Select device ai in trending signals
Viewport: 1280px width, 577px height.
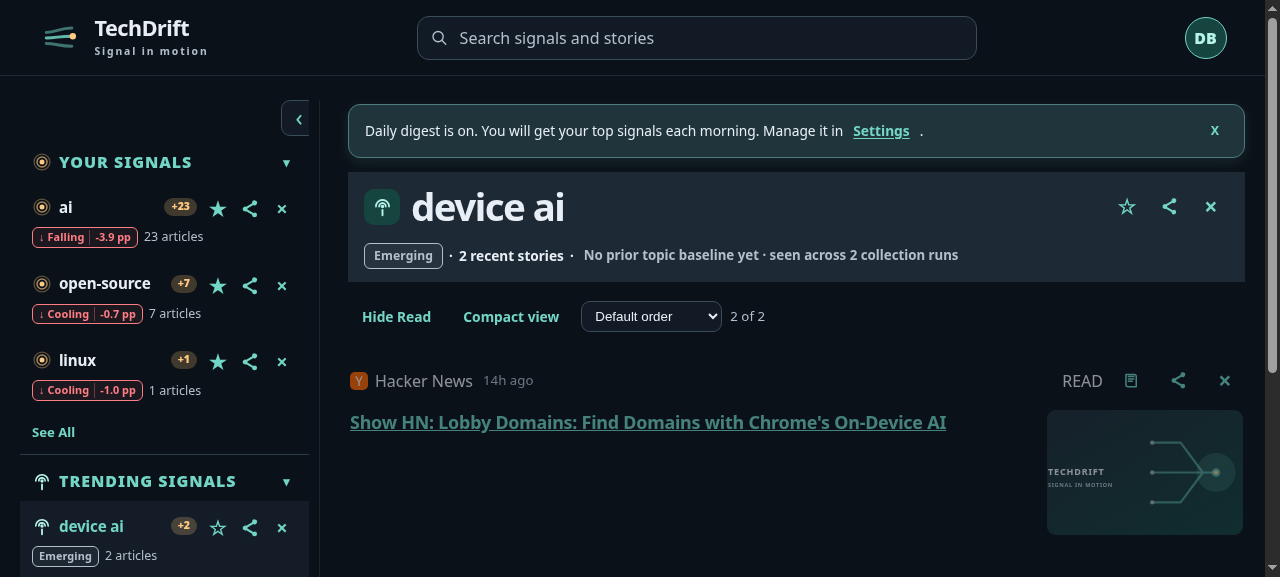click(91, 526)
